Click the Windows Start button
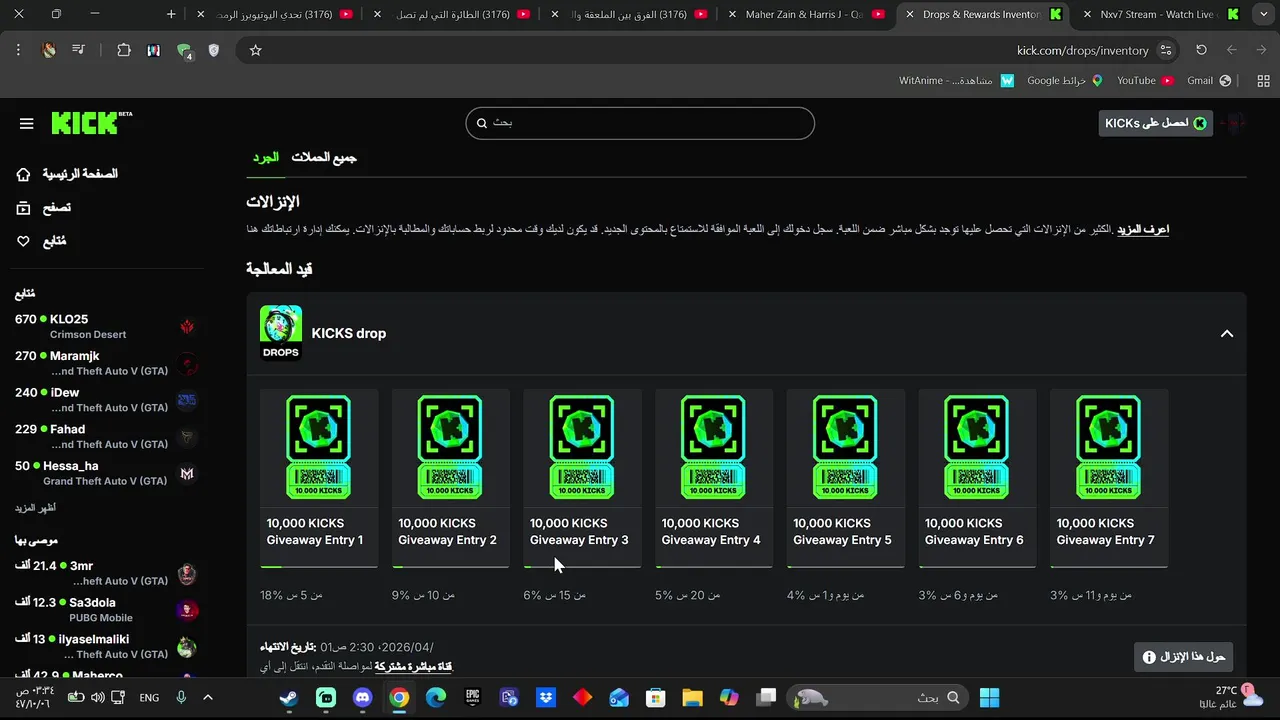The image size is (1280, 720). coord(990,697)
